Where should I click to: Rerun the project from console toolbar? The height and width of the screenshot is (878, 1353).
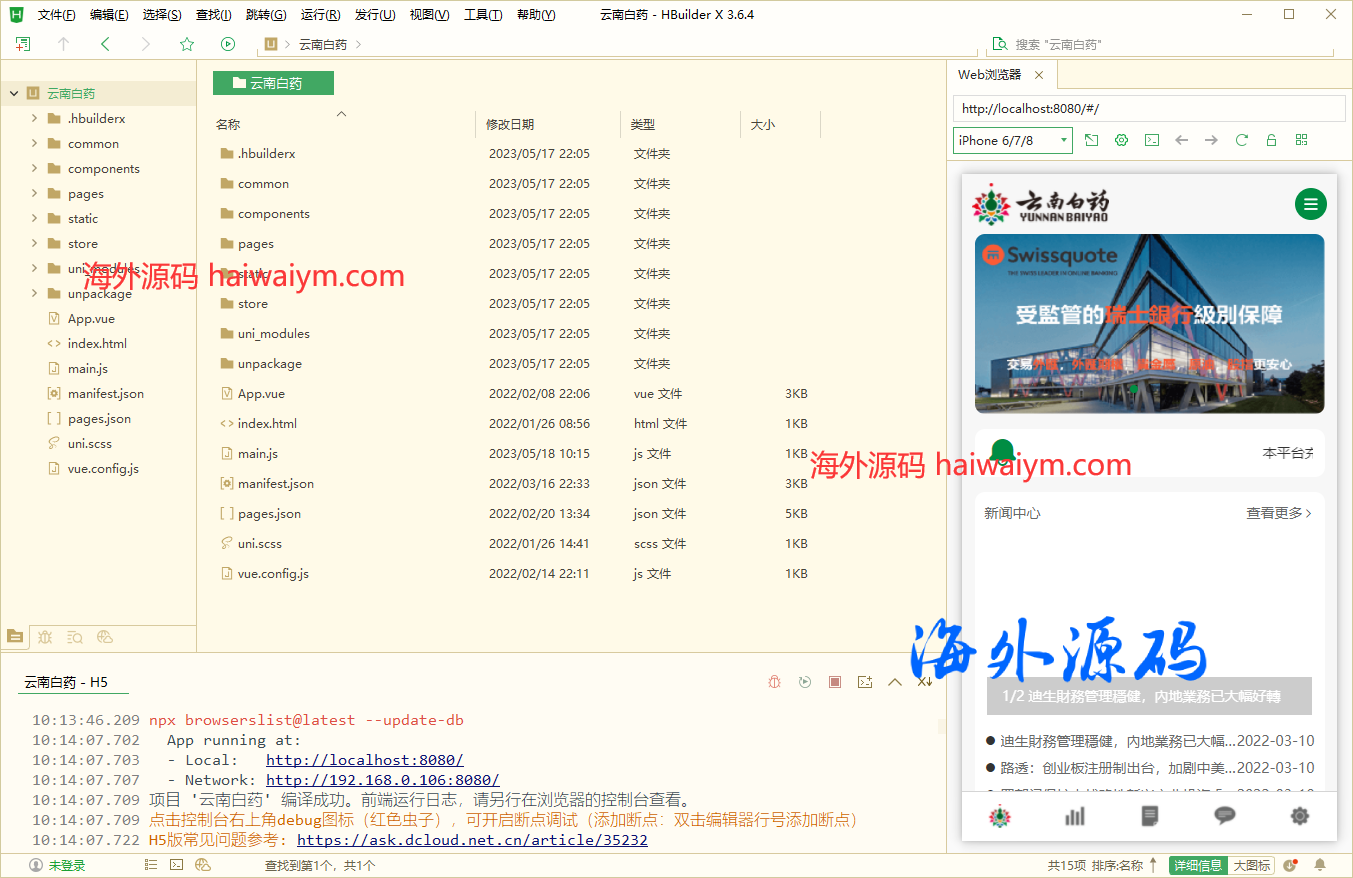click(x=805, y=682)
